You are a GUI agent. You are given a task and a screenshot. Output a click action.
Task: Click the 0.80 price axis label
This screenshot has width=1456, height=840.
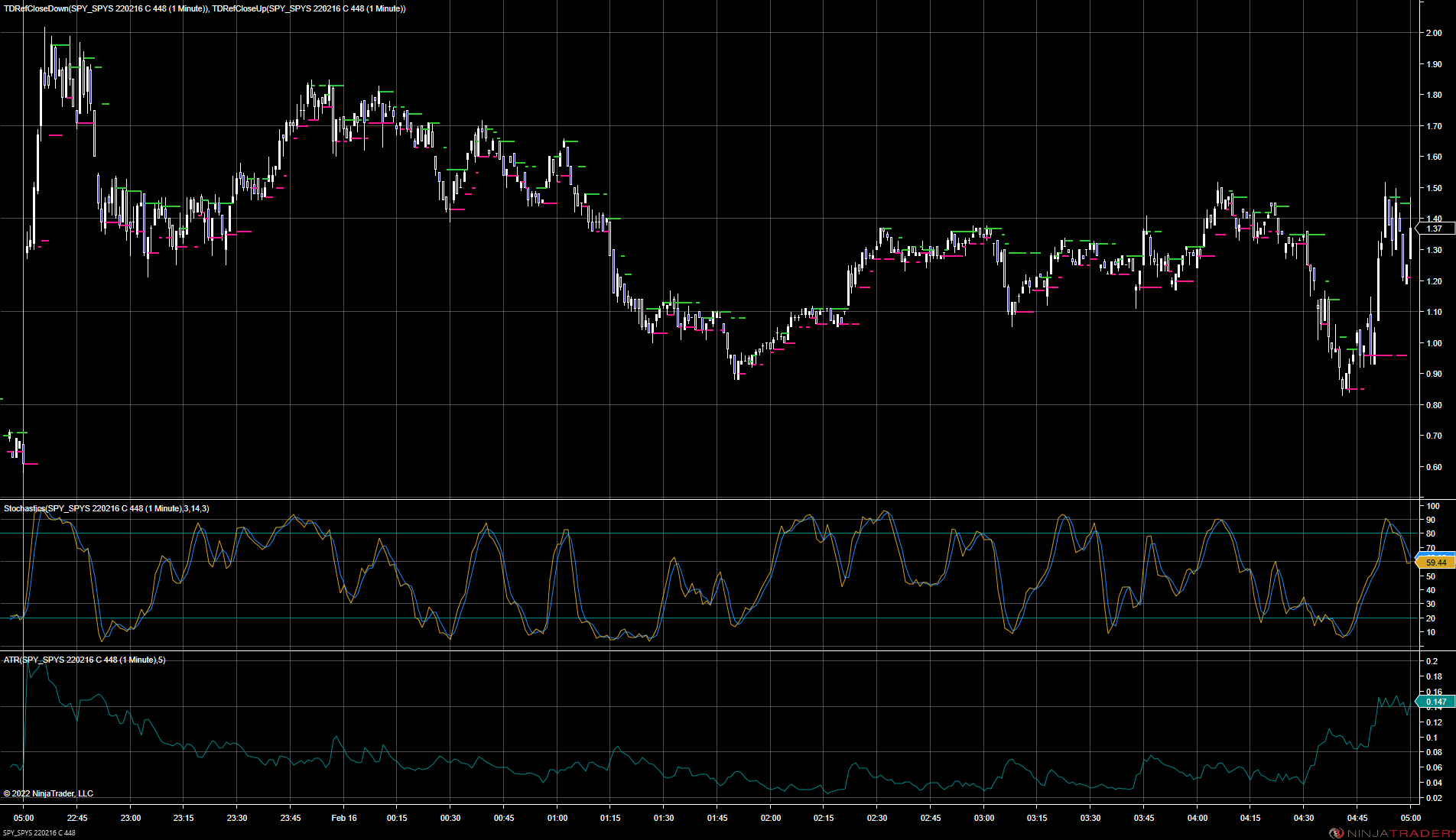point(1434,405)
